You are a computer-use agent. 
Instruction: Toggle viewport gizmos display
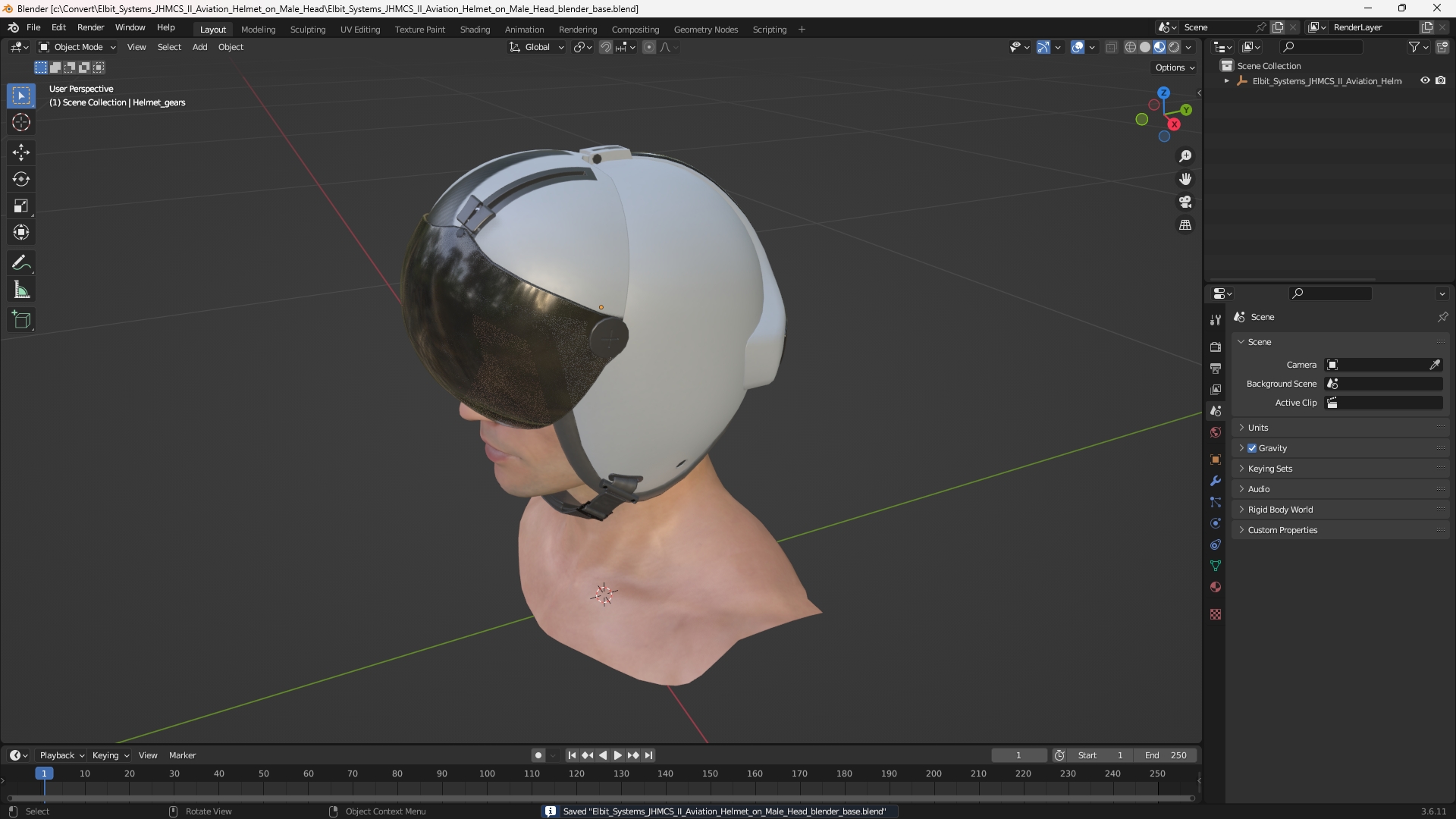click(x=1043, y=47)
